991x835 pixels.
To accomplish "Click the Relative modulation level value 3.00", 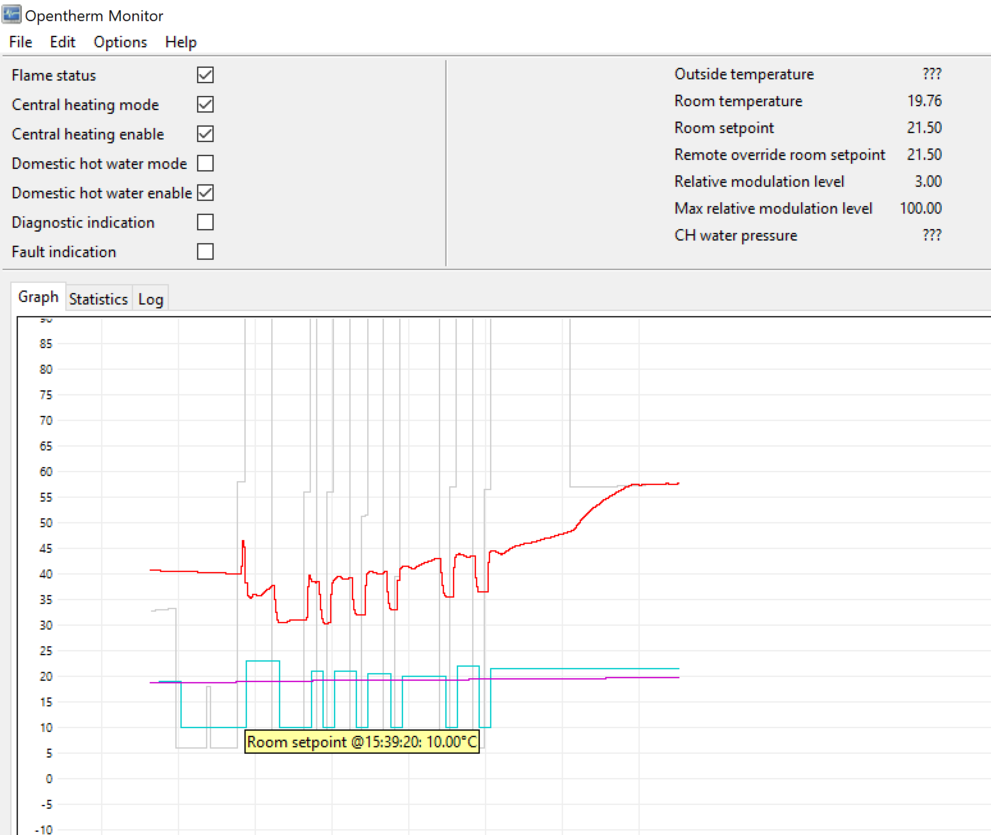I will [928, 181].
